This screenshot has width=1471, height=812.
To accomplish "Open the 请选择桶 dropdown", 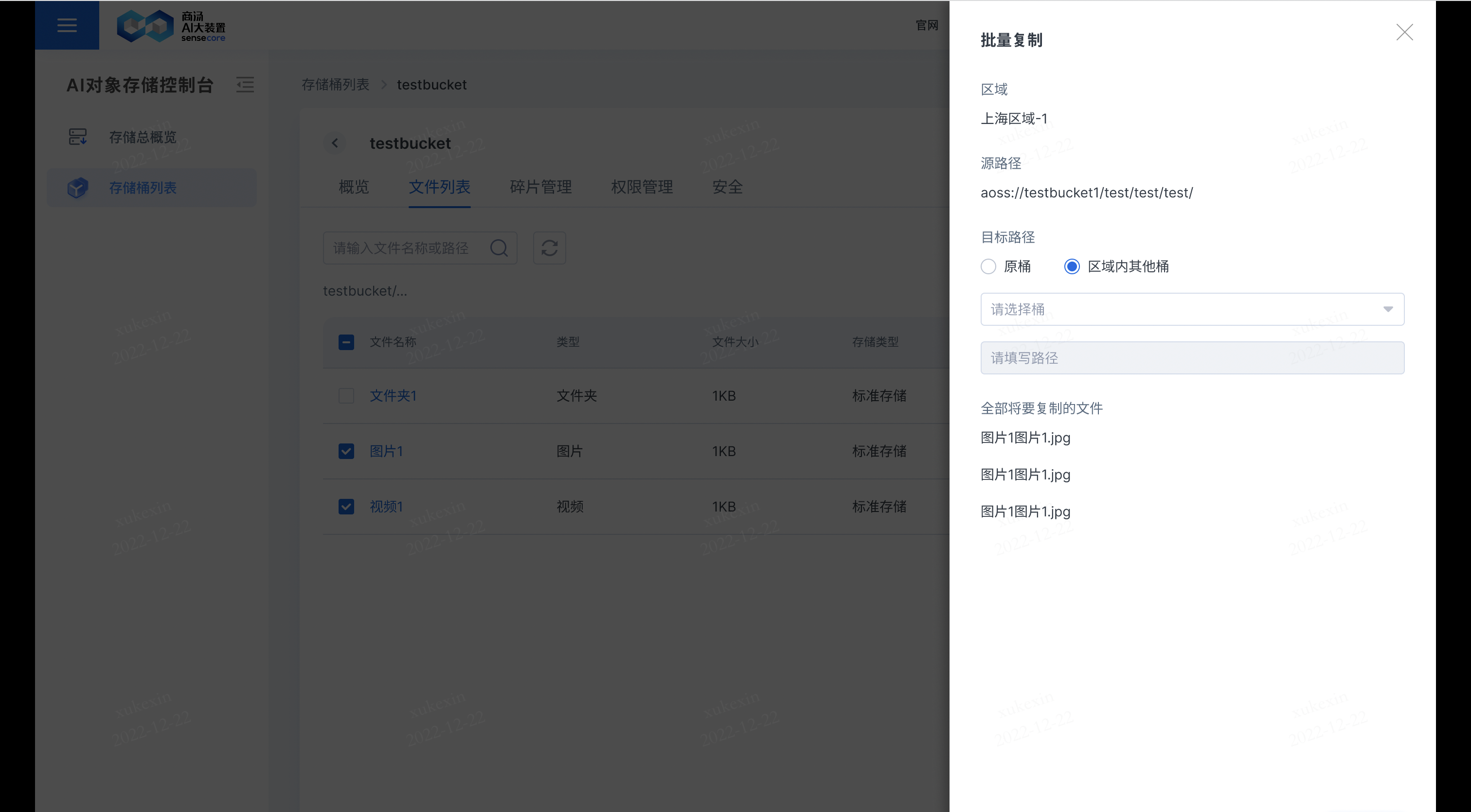I will tap(1192, 309).
